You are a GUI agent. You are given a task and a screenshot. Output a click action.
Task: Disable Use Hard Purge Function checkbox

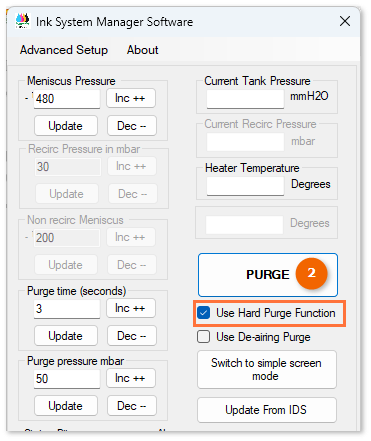click(x=203, y=313)
